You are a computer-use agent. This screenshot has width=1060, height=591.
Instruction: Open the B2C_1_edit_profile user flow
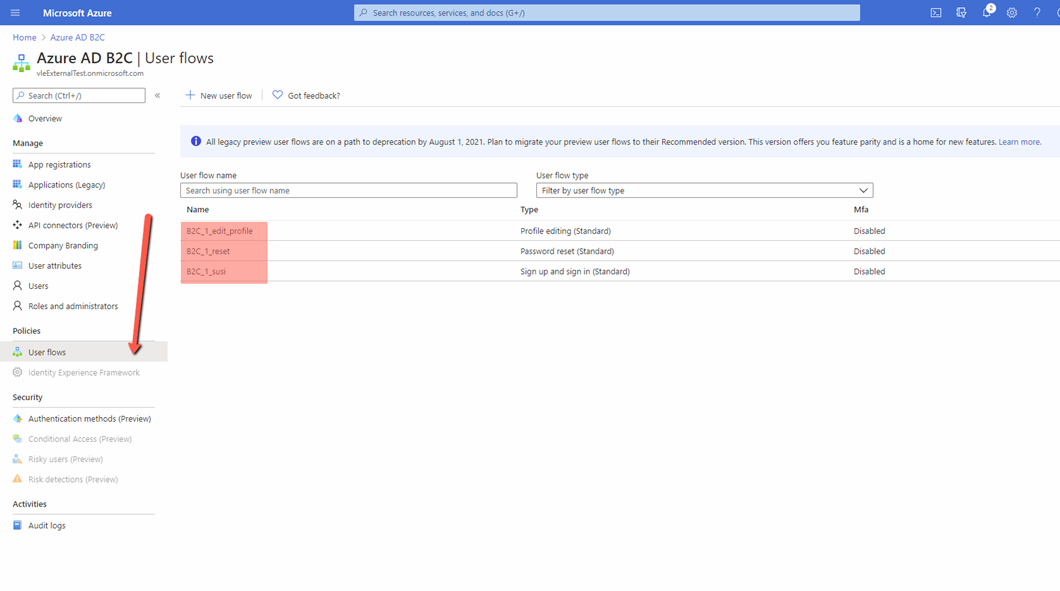(219, 231)
